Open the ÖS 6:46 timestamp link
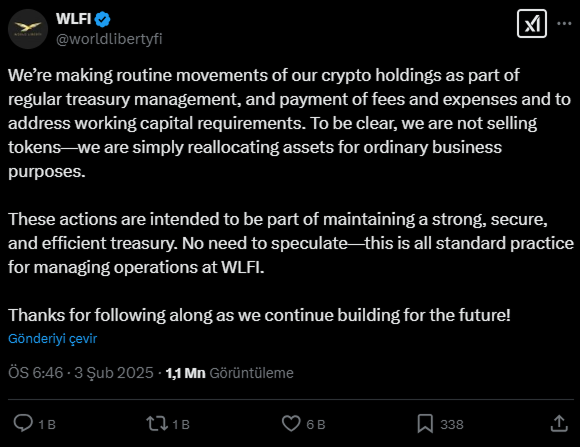This screenshot has width=580, height=447. pos(36,373)
